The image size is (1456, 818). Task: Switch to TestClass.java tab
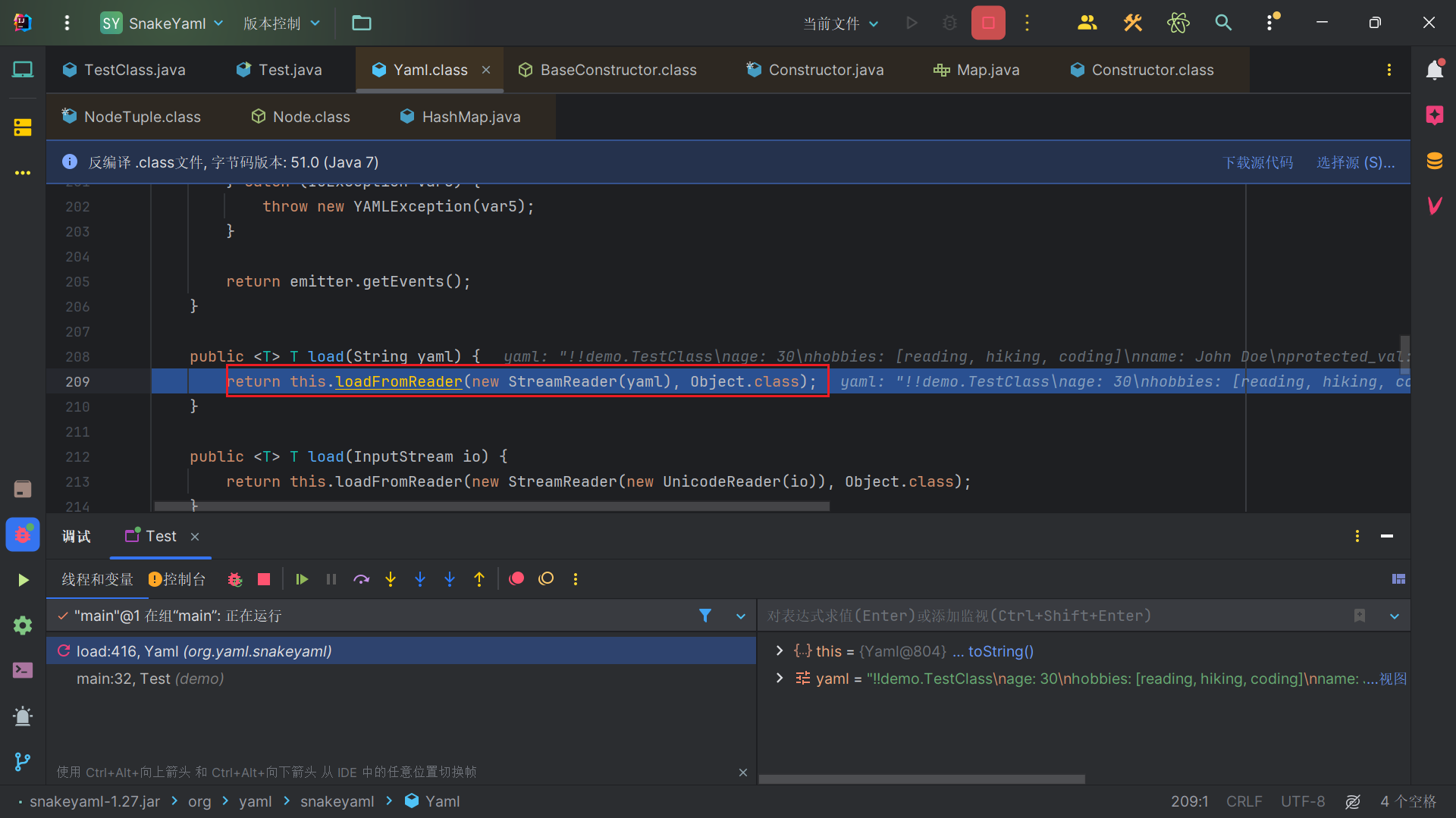click(x=124, y=70)
